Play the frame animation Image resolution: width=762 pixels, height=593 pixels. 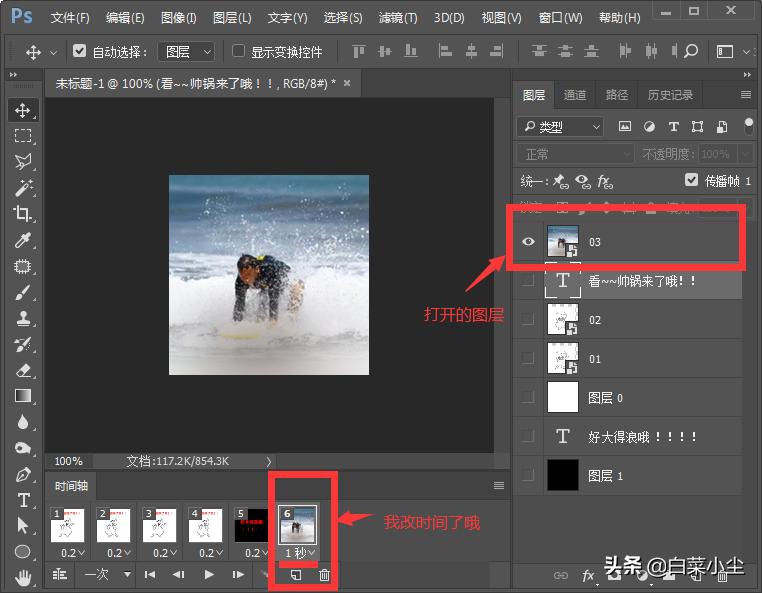coord(209,575)
